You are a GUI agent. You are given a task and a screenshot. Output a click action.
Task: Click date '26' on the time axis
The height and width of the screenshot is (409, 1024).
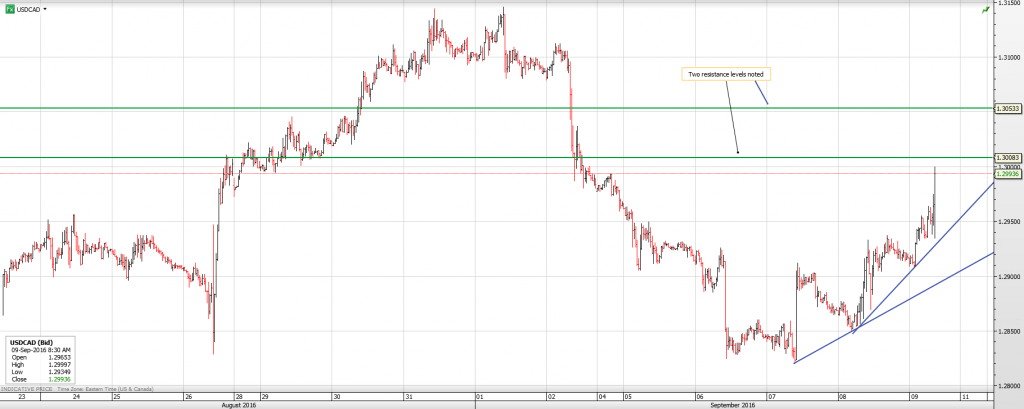(x=189, y=397)
